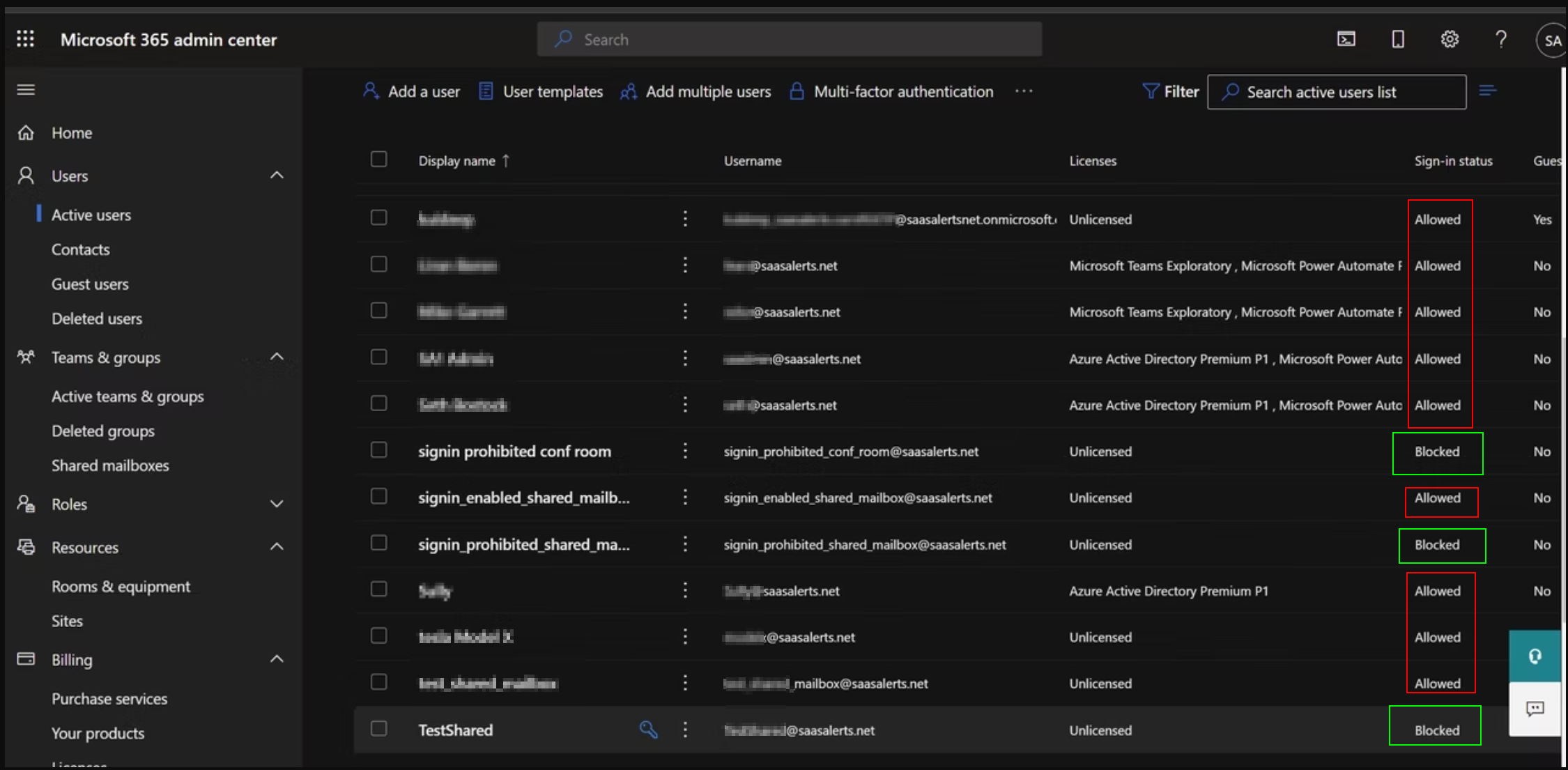Viewport: 1568px width, 770px height.
Task: Open Deleted groups in sidebar
Action: 103,431
